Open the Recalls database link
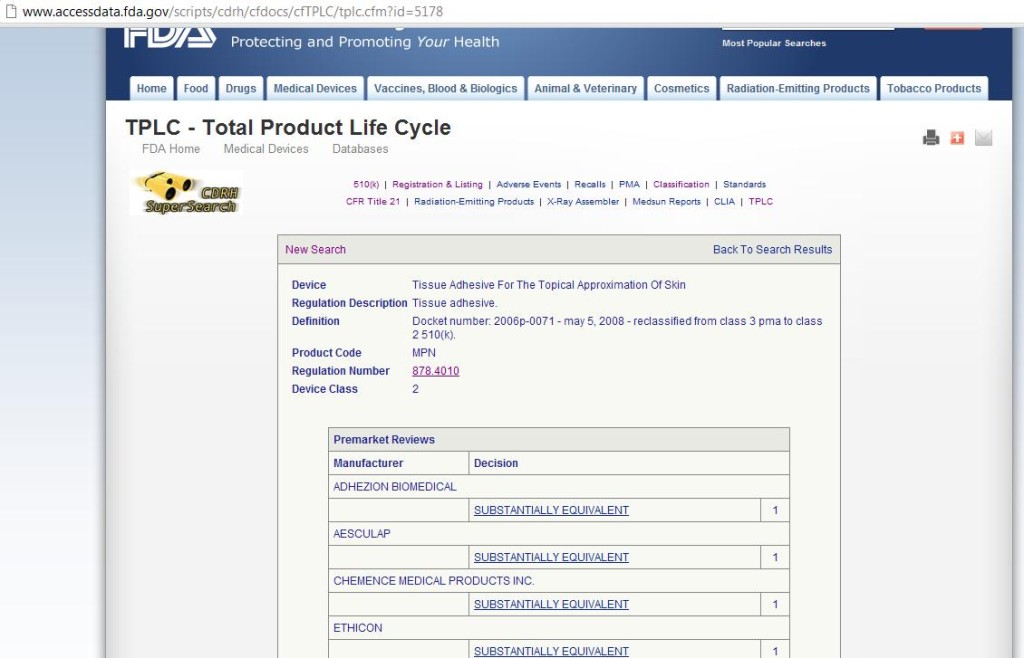Viewport: 1024px width, 658px height. pyautogui.click(x=590, y=184)
